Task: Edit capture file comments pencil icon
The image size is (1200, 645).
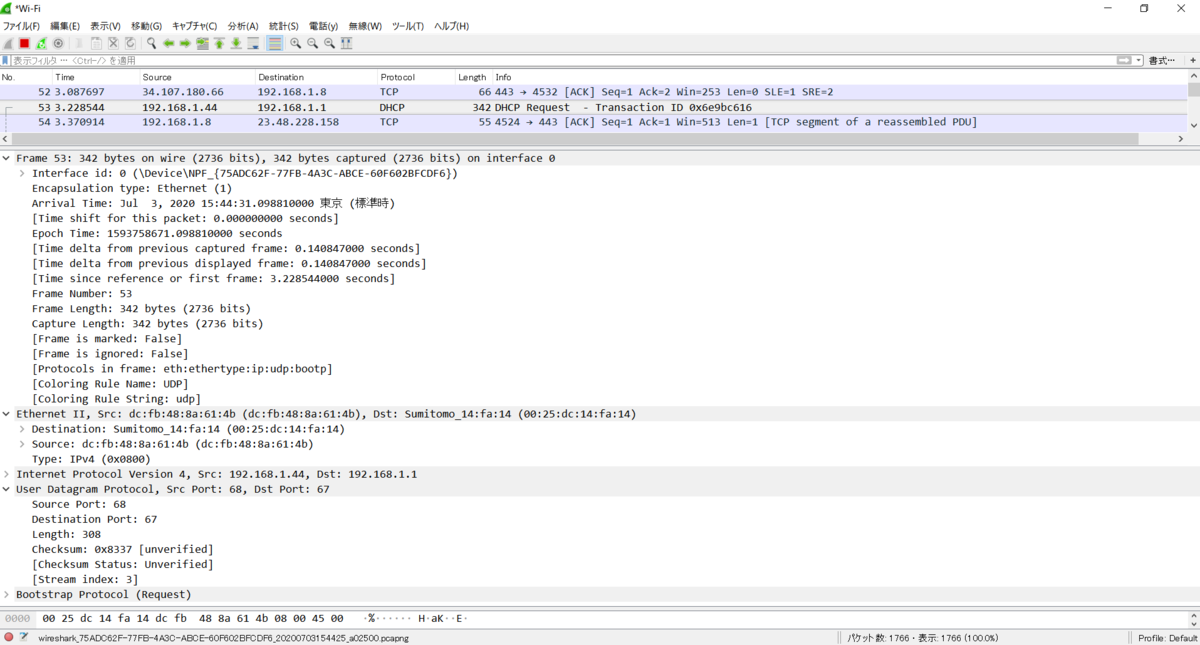Action: (x=23, y=638)
